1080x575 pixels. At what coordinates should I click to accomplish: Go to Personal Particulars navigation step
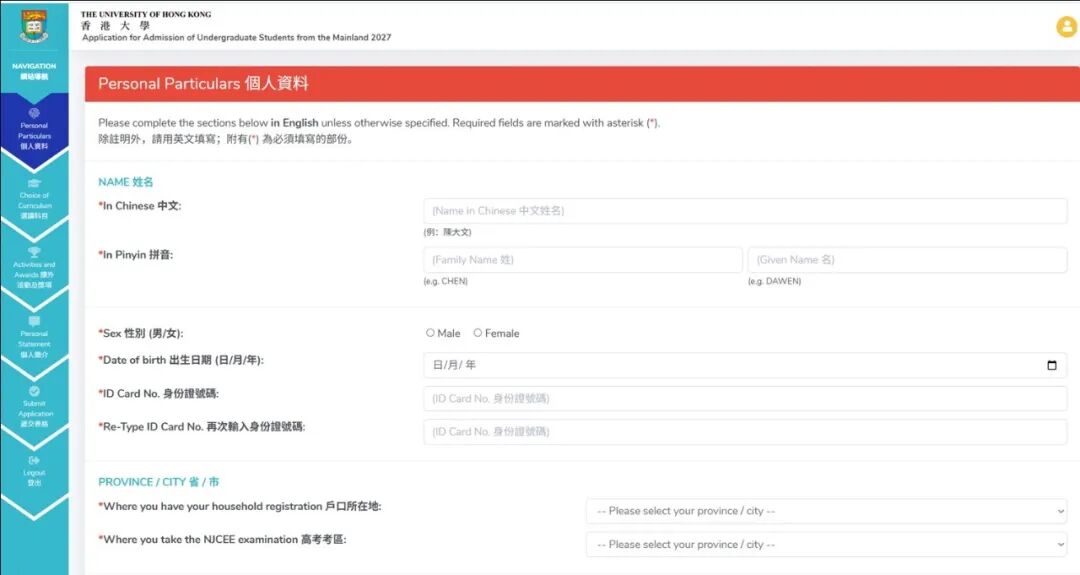click(x=34, y=129)
